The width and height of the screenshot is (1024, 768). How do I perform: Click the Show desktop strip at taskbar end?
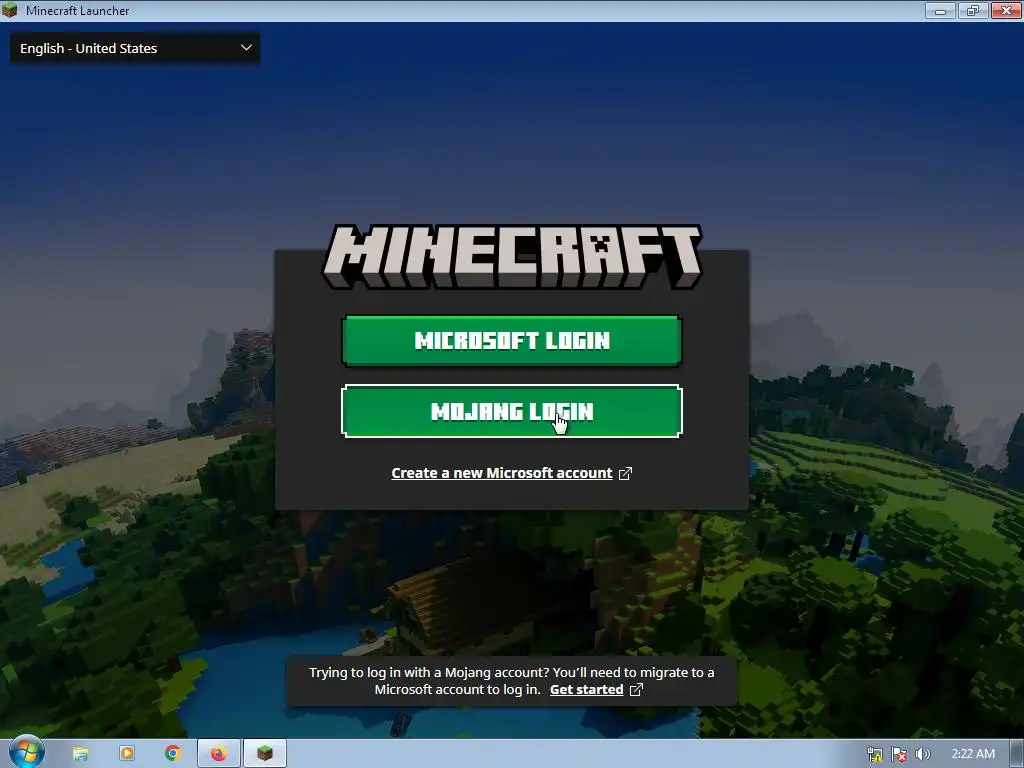click(1016, 754)
